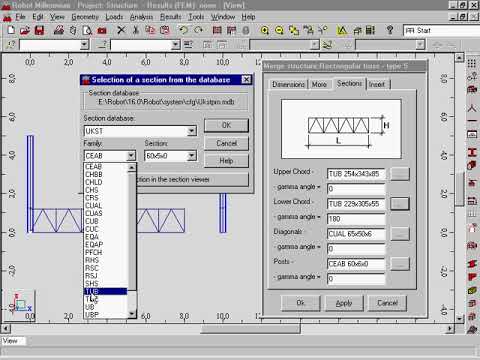This screenshot has height=360, width=480.
Task: Click the browse button next to Upper Chord
Action: click(400, 174)
